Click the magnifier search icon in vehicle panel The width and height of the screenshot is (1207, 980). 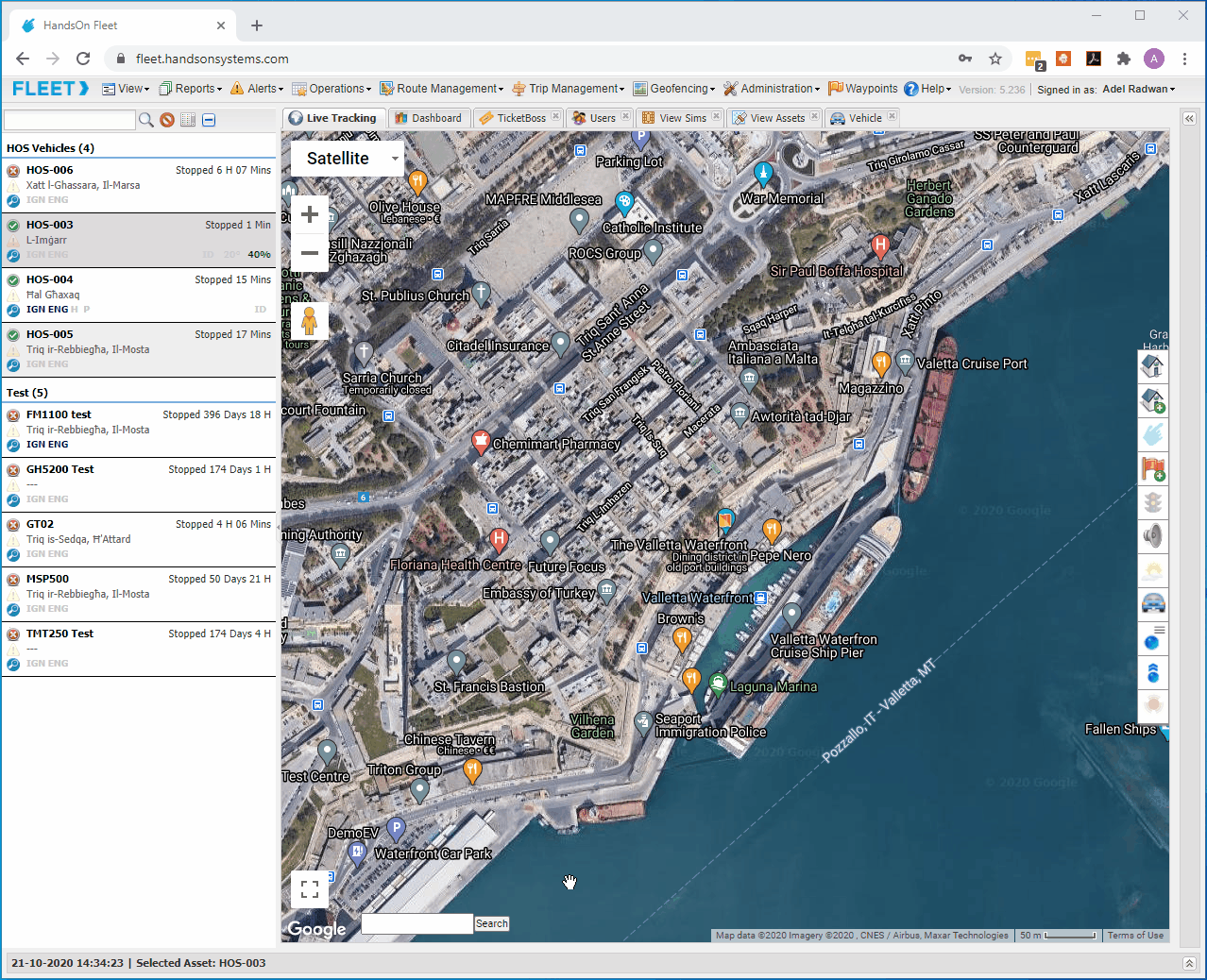pos(146,120)
